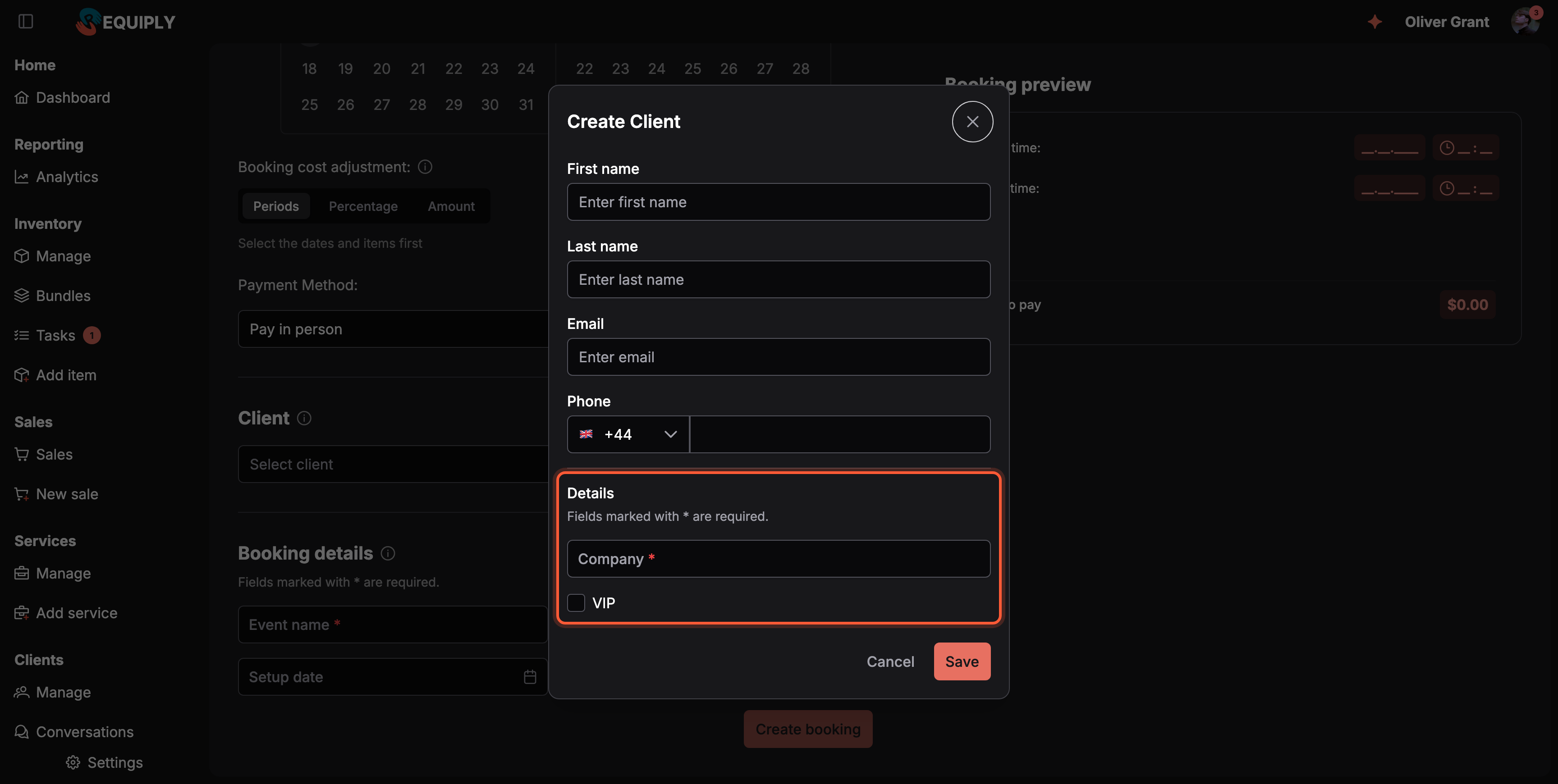Go to Analytics
The height and width of the screenshot is (784, 1558).
(56, 177)
